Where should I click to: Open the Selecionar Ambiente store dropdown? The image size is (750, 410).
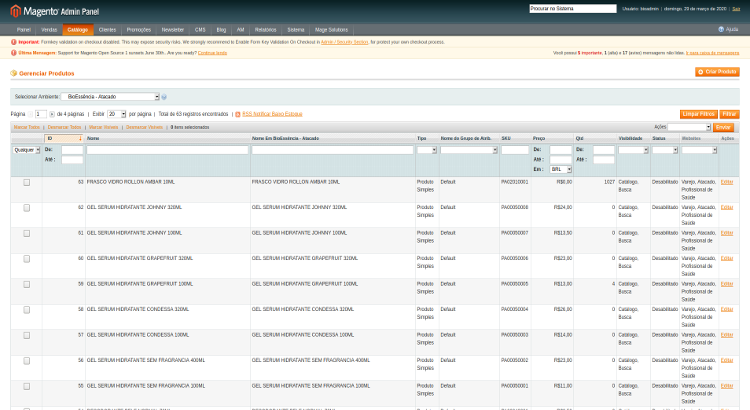pyautogui.click(x=110, y=97)
